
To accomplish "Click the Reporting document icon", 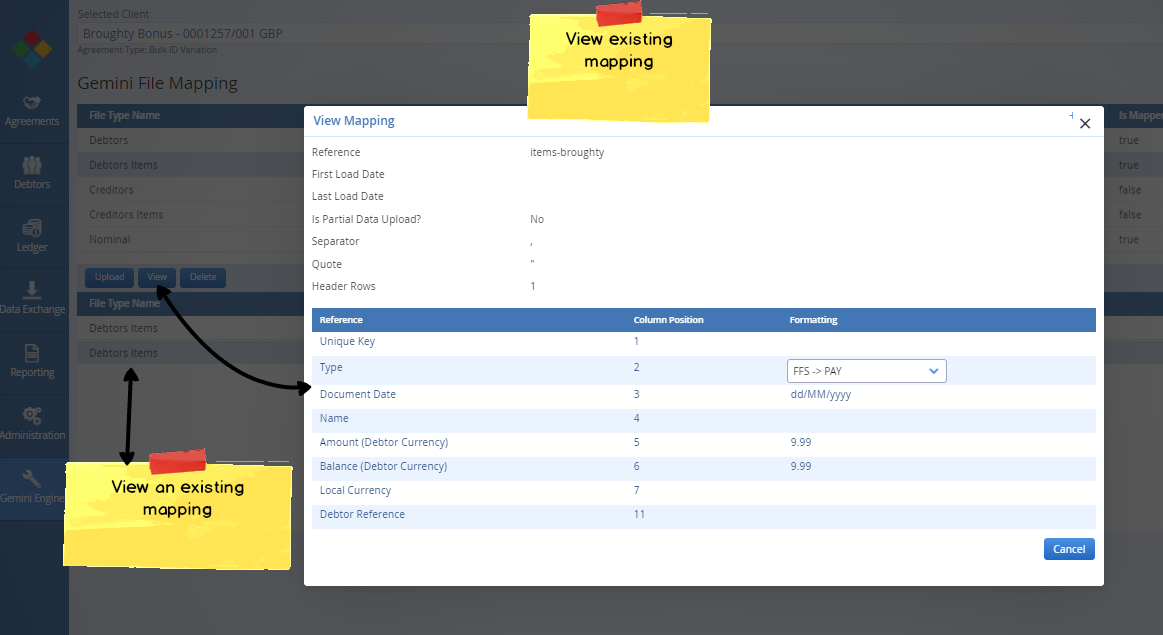I will (x=31, y=353).
